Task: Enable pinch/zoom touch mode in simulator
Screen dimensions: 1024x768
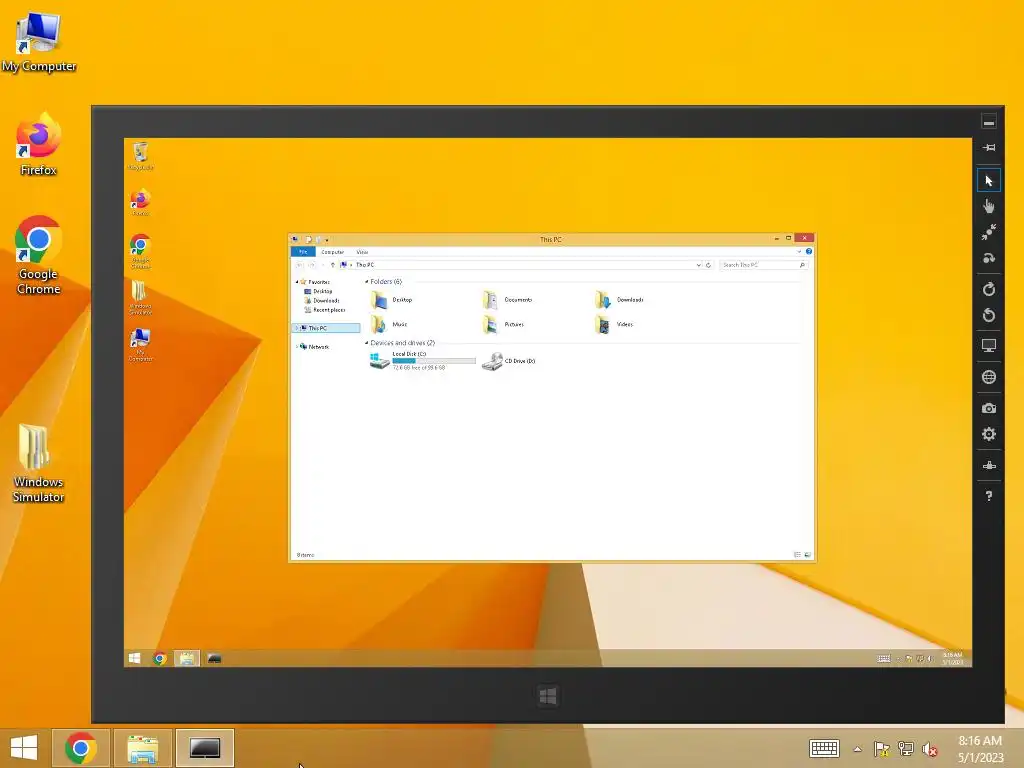Action: pyautogui.click(x=989, y=232)
